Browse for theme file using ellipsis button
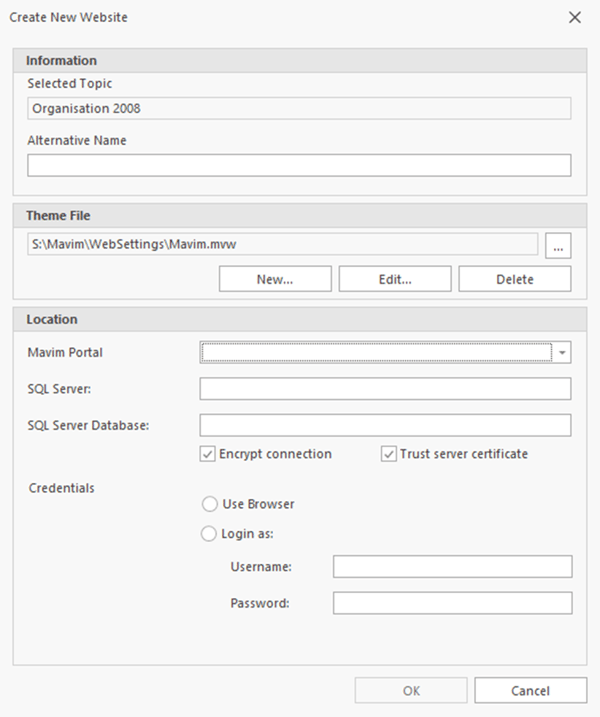 coord(559,243)
